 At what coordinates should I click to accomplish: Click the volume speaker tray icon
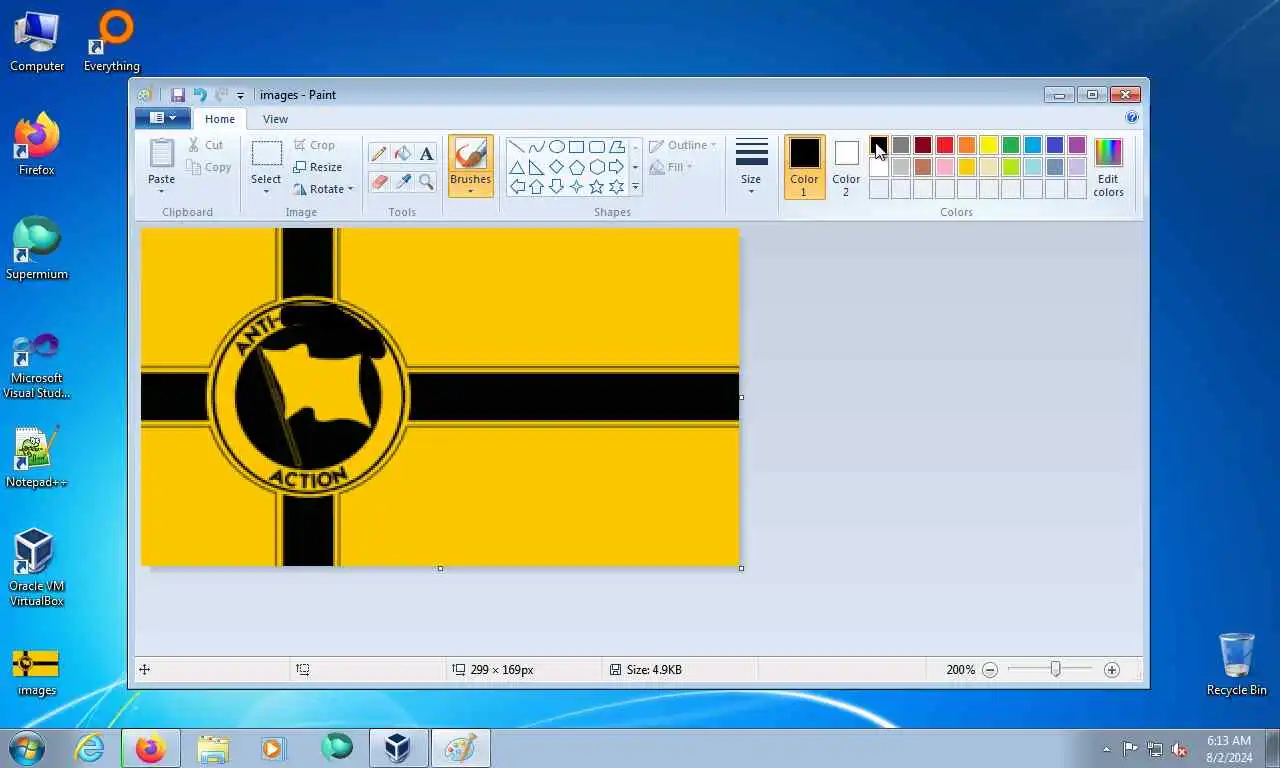point(1179,749)
